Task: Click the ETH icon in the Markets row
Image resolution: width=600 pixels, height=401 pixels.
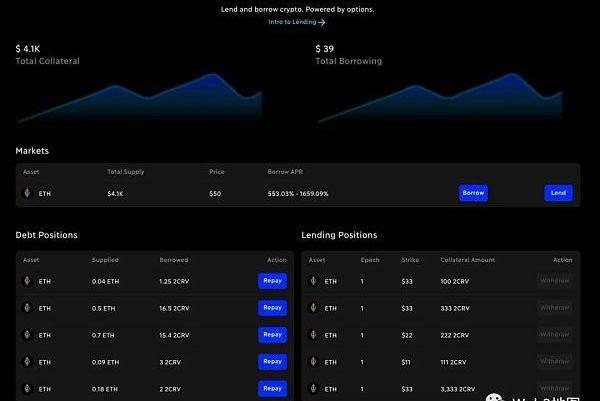Action: 27,193
